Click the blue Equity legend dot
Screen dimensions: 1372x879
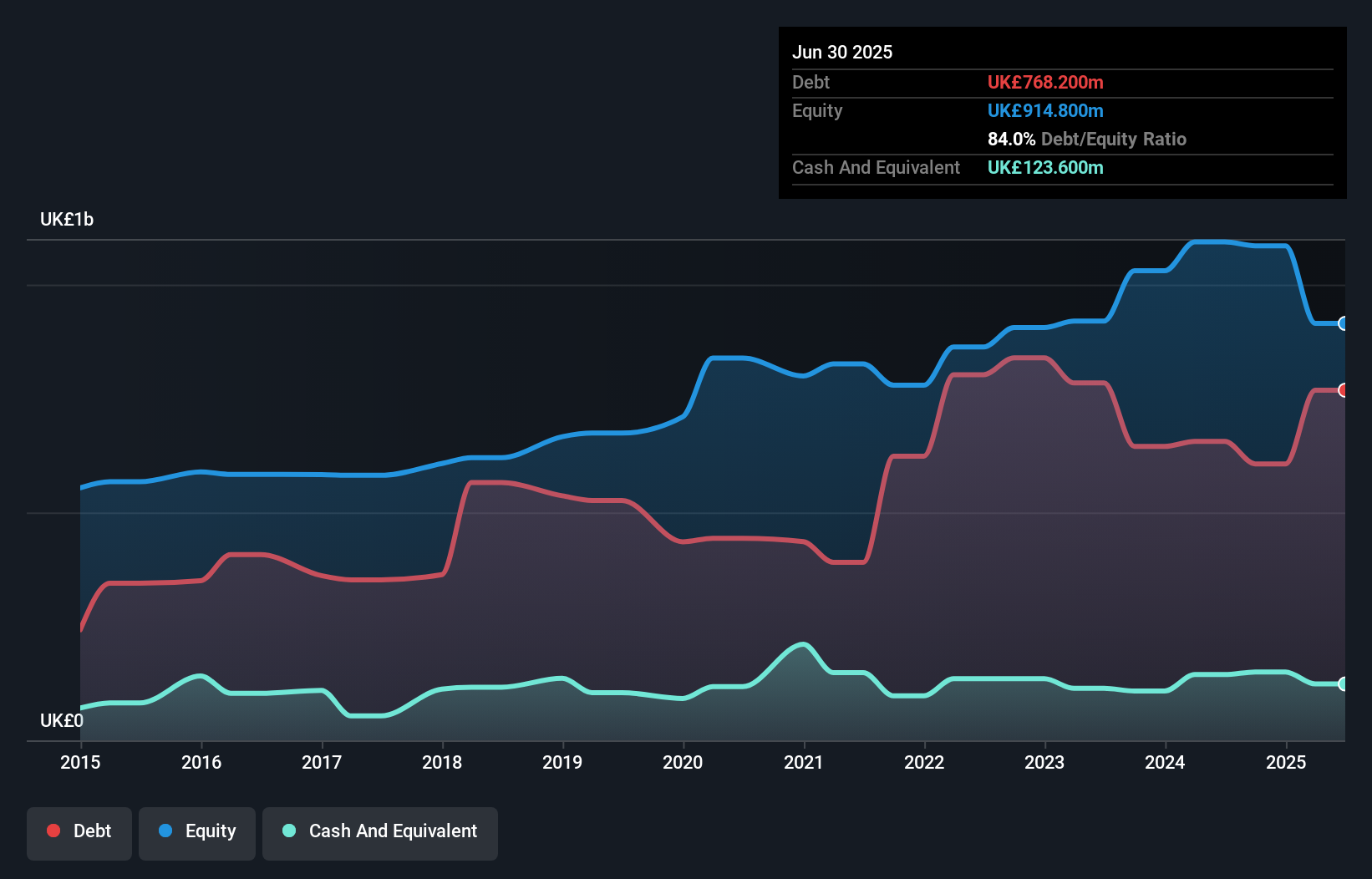[165, 831]
